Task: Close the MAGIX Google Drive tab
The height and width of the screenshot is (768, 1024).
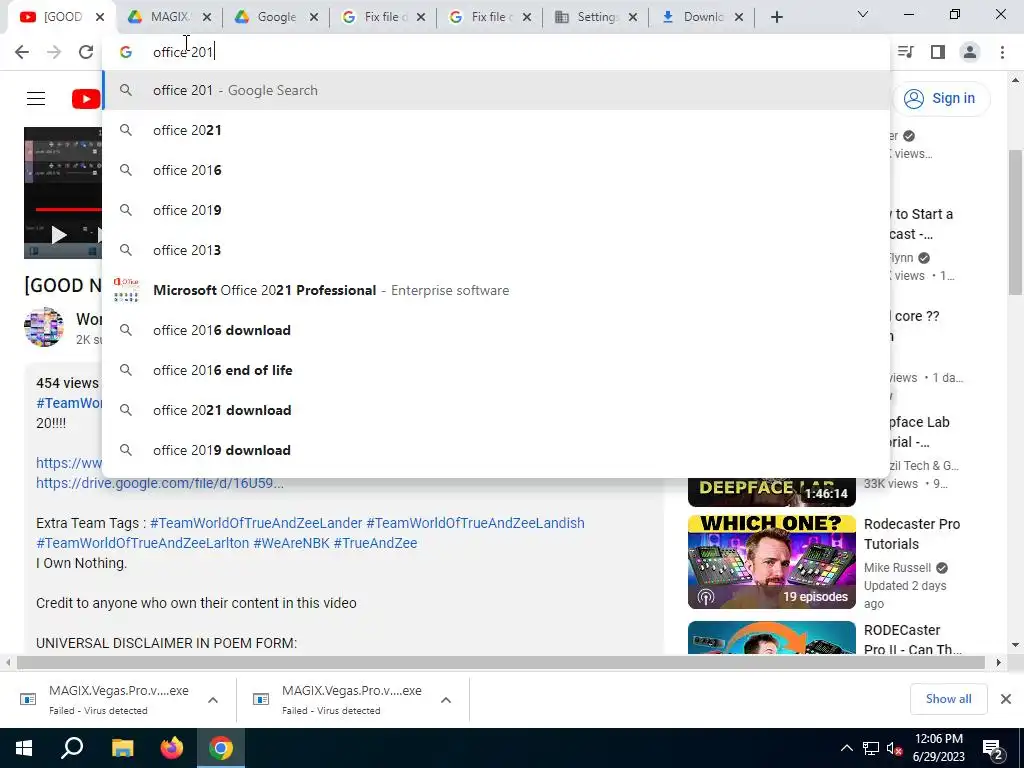Action: pyautogui.click(x=207, y=17)
